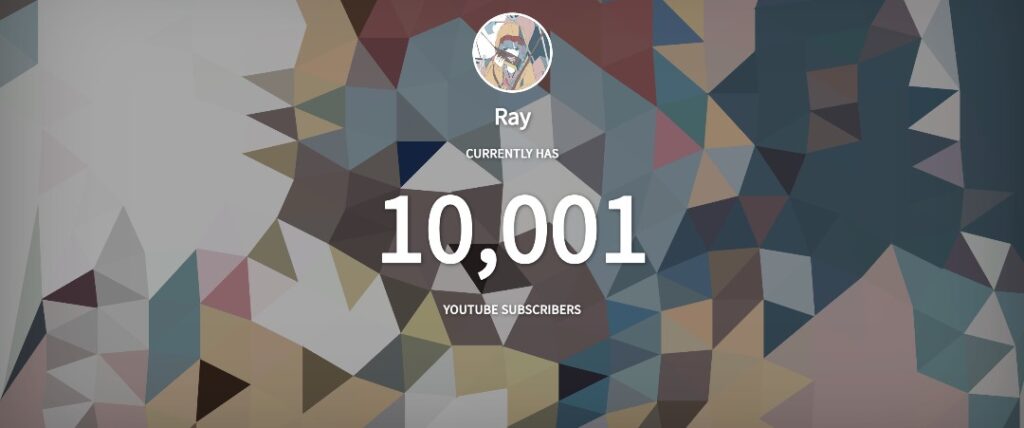Screen dimensions: 1024x428
Task: Click the dark navy triangle beside "CURRENTLY HAS"
Action: coord(417,158)
